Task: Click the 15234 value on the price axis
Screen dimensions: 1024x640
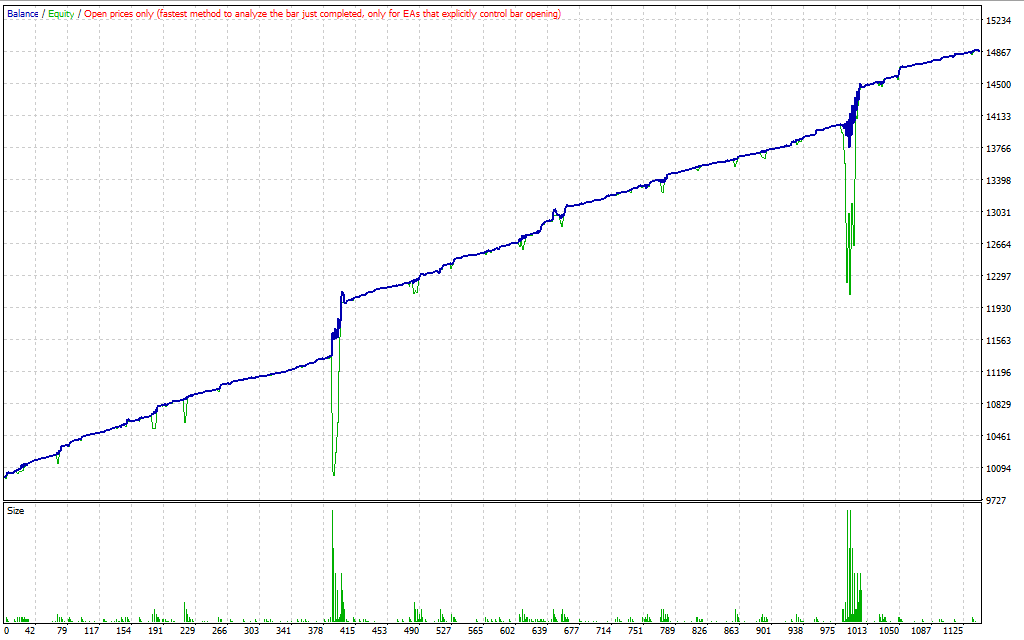Action: click(999, 21)
